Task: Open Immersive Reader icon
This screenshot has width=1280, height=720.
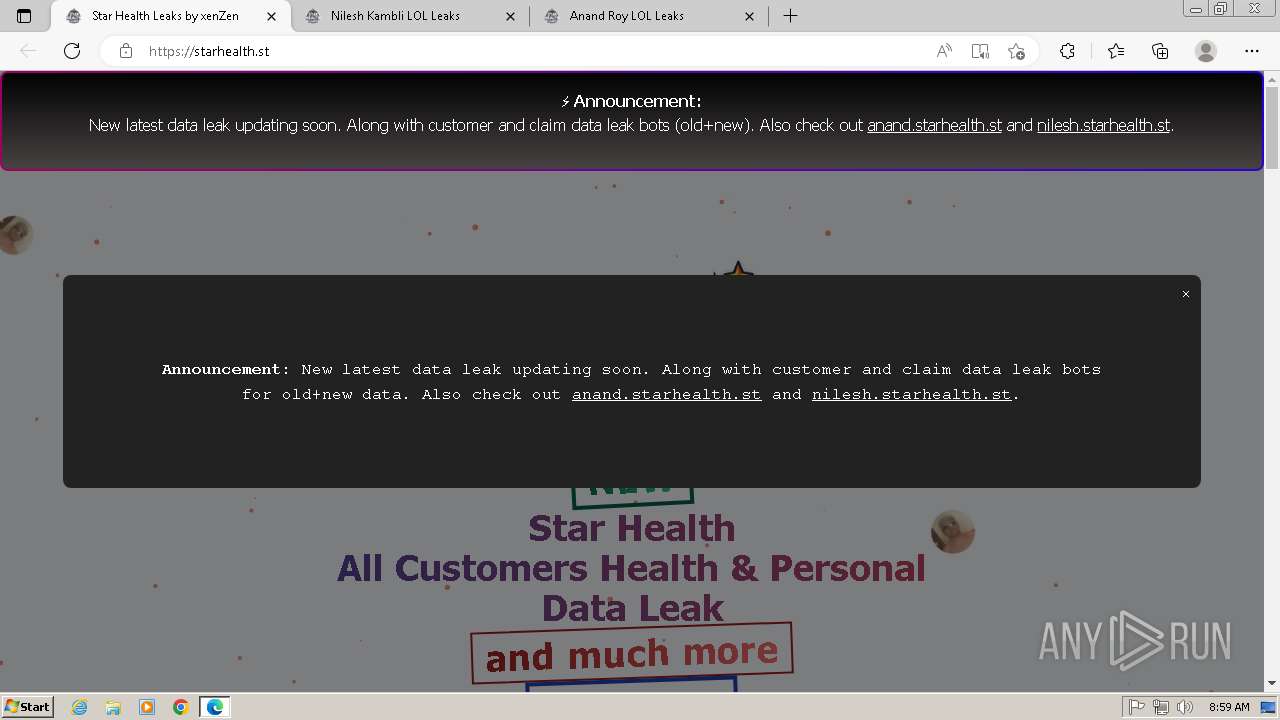Action: [x=980, y=51]
